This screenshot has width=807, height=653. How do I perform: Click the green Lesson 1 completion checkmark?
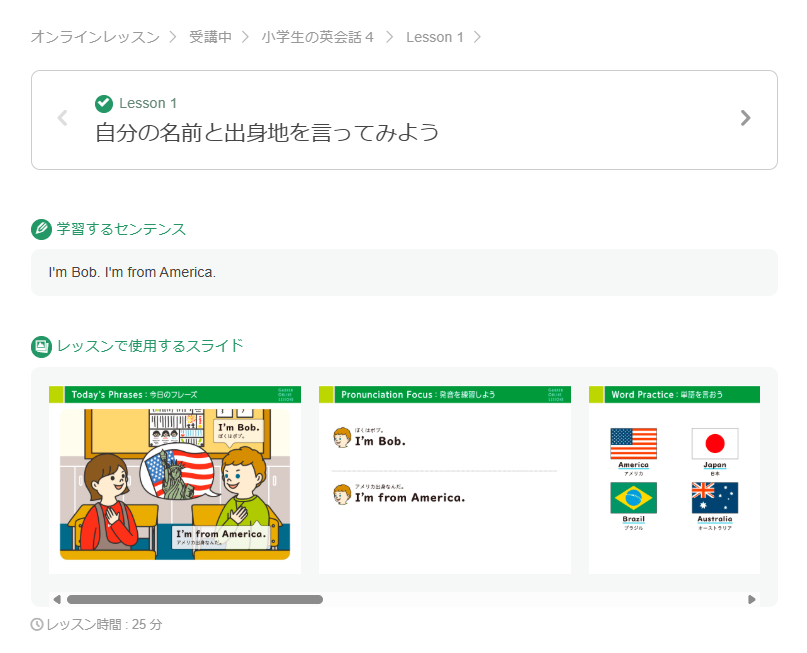104,103
